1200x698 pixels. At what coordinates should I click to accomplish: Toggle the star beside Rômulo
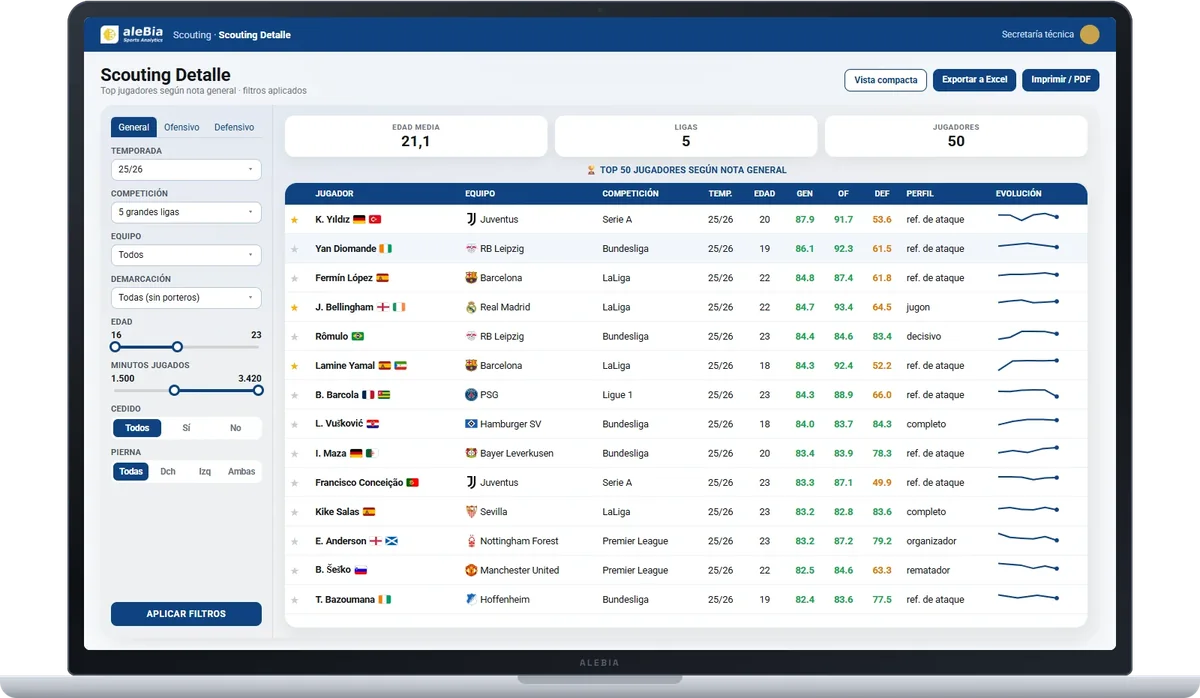point(294,337)
